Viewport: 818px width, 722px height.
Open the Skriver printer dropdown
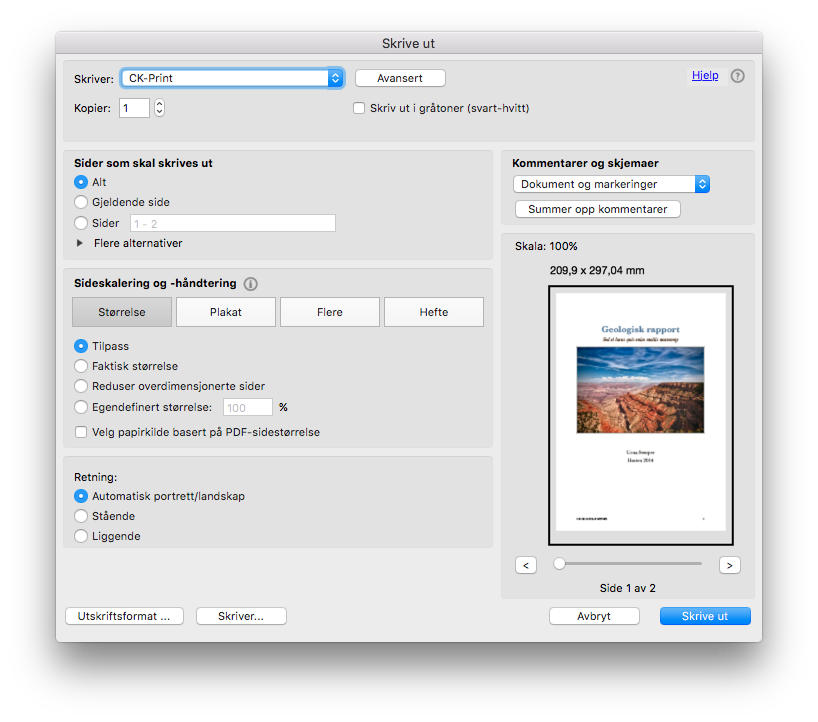tap(232, 78)
